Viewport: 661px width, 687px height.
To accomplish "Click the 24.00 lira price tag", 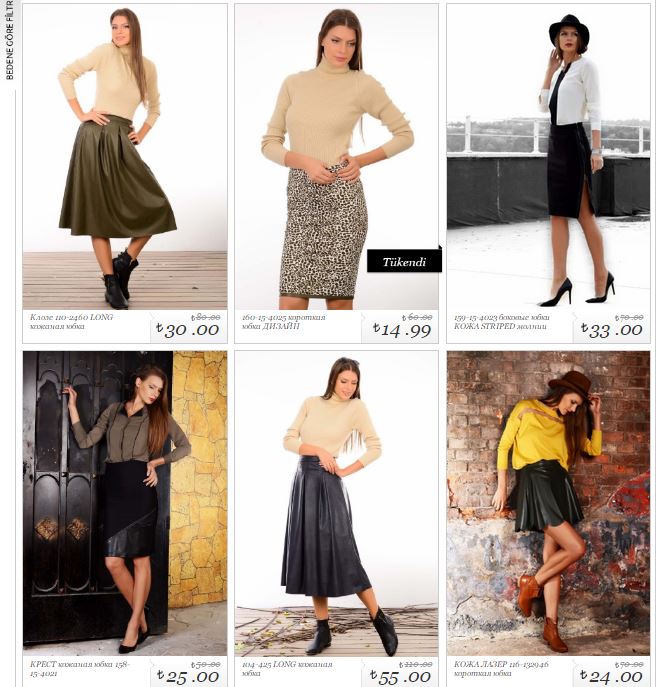I will (x=612, y=677).
